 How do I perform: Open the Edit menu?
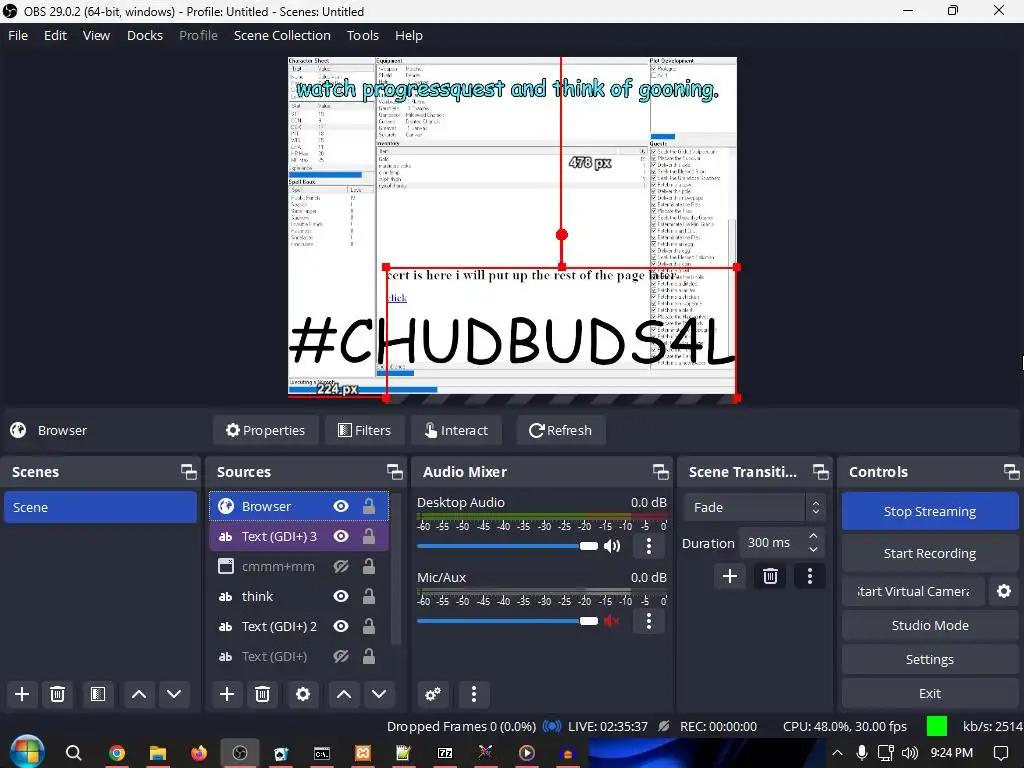[56, 35]
